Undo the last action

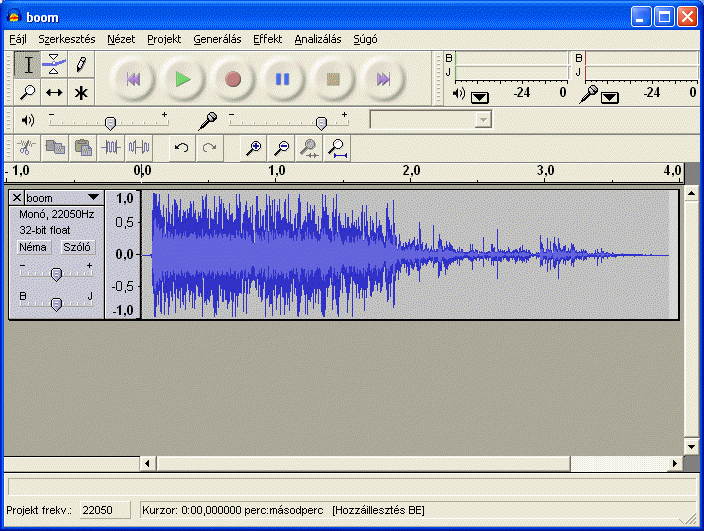coord(181,147)
